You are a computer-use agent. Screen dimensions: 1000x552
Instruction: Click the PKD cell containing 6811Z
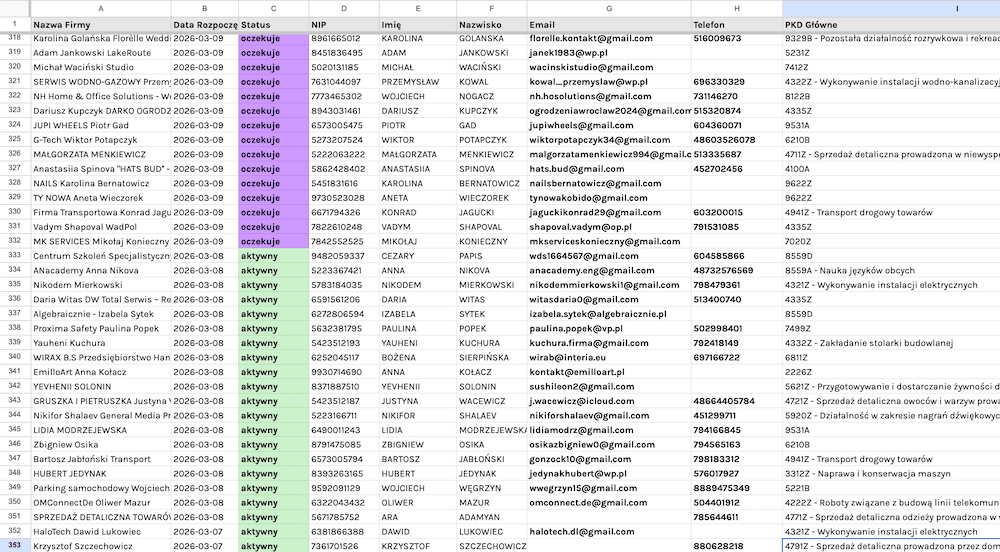(x=890, y=357)
